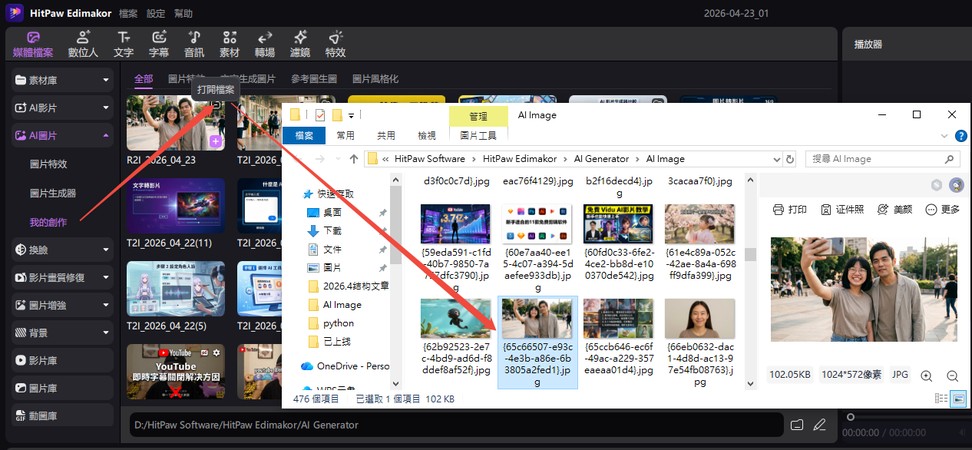Open the 動圖庫 library

point(63,415)
